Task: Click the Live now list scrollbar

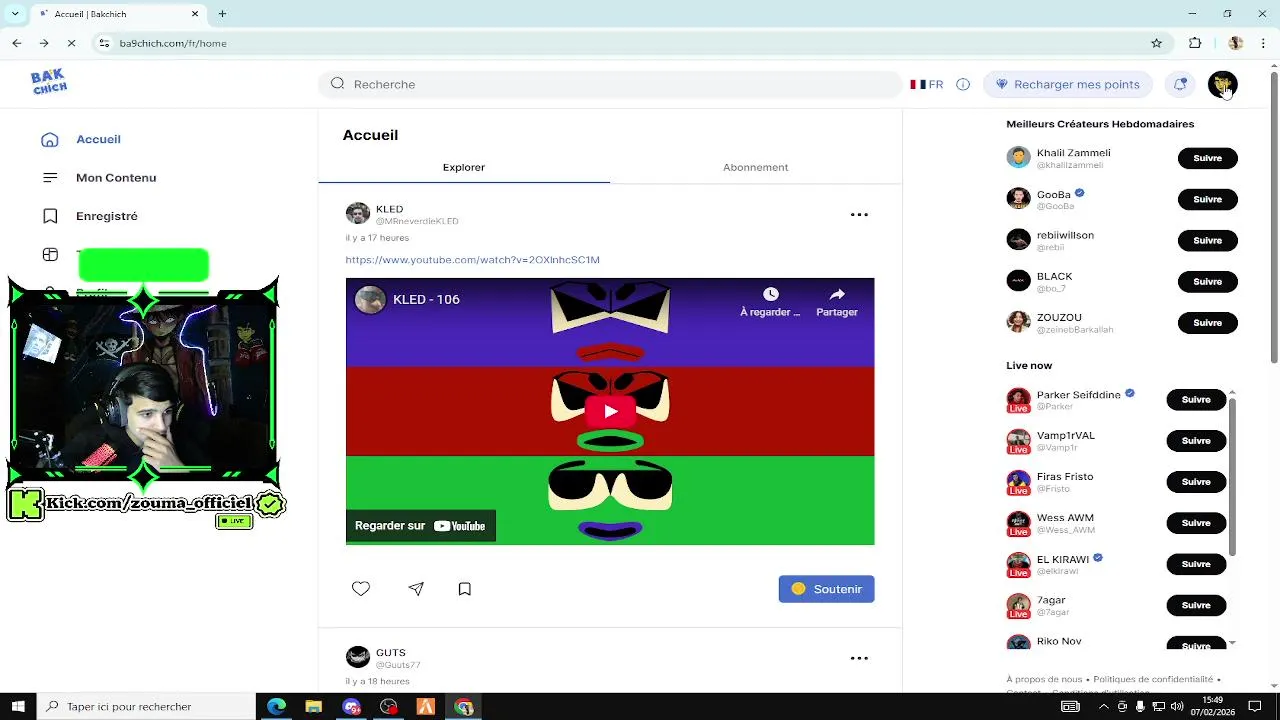Action: (x=1232, y=475)
